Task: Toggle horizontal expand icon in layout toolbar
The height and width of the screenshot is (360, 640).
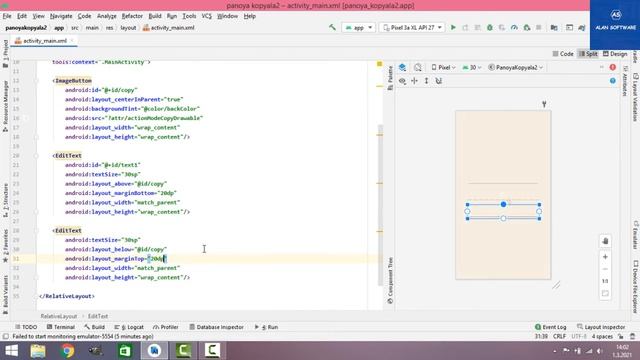Action: click(x=415, y=81)
